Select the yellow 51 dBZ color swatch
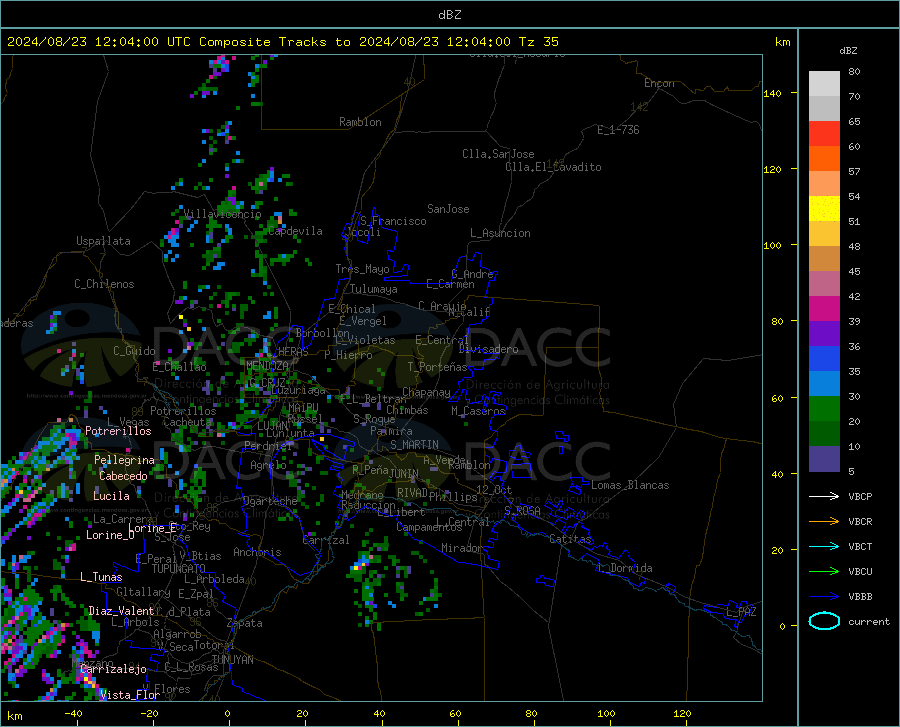Viewport: 900px width, 727px height. pyautogui.click(x=824, y=209)
